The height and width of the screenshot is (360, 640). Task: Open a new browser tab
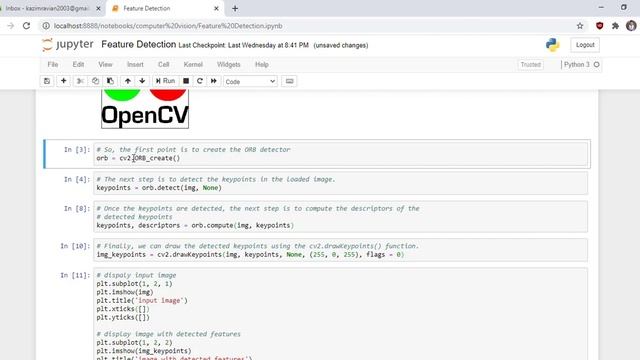235,8
